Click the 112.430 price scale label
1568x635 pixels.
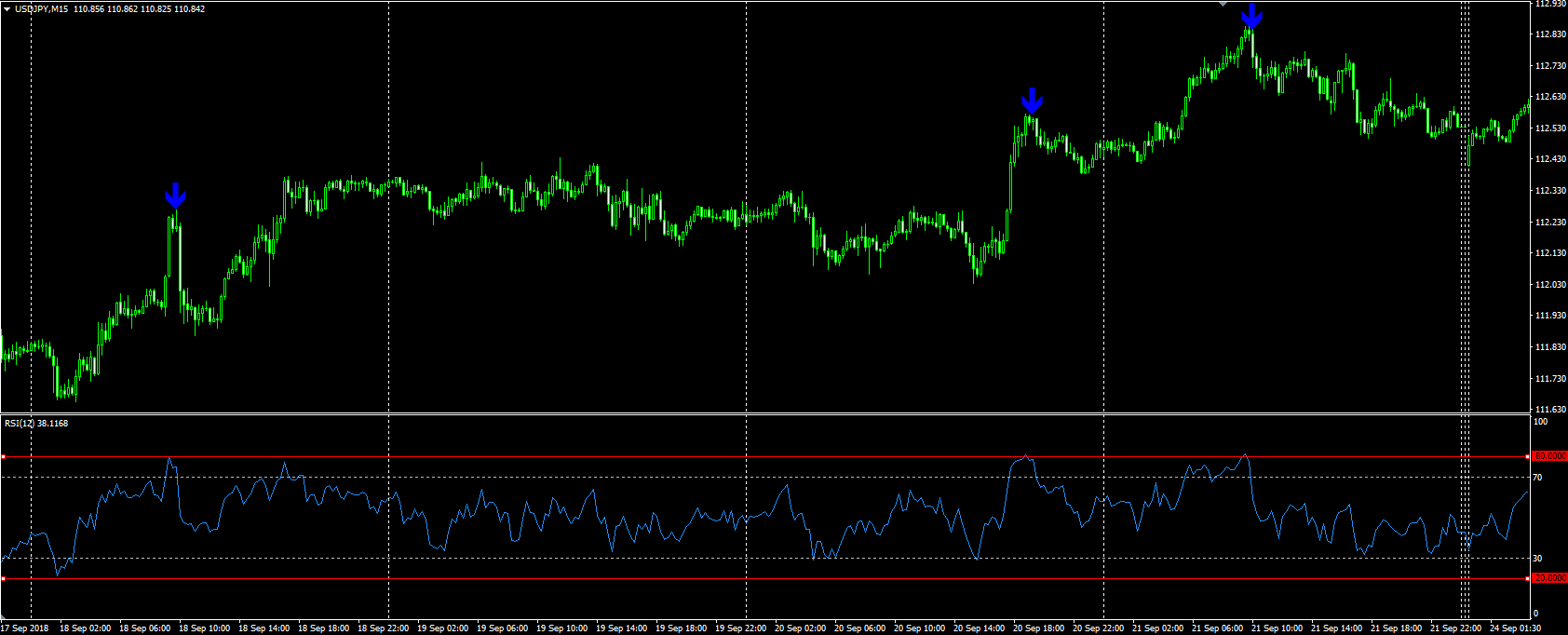point(1549,159)
